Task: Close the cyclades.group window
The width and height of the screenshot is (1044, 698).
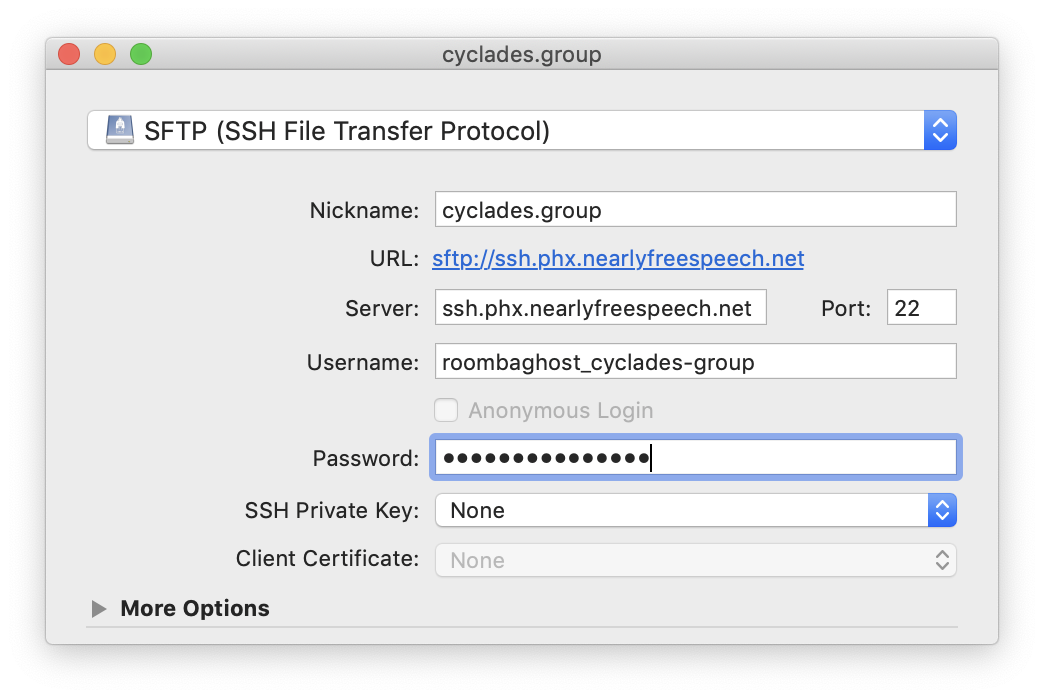Action: [69, 54]
